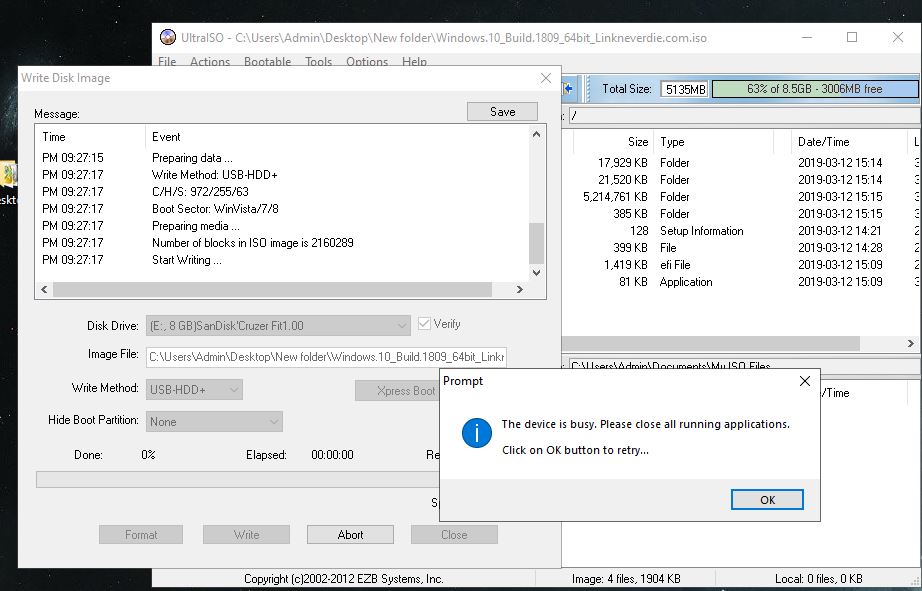
Task: Open the Options menu
Action: [x=367, y=62]
